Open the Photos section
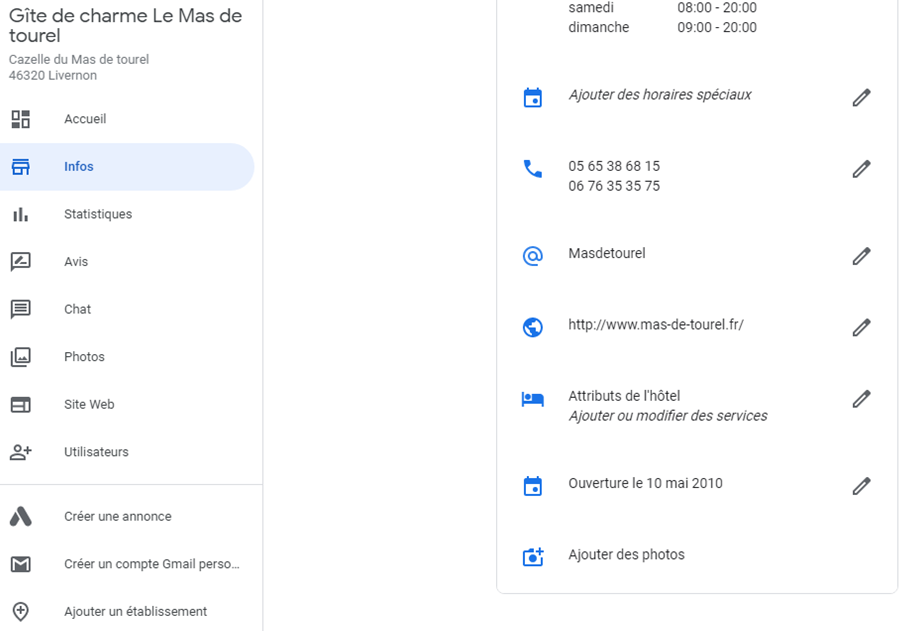 pos(127,357)
